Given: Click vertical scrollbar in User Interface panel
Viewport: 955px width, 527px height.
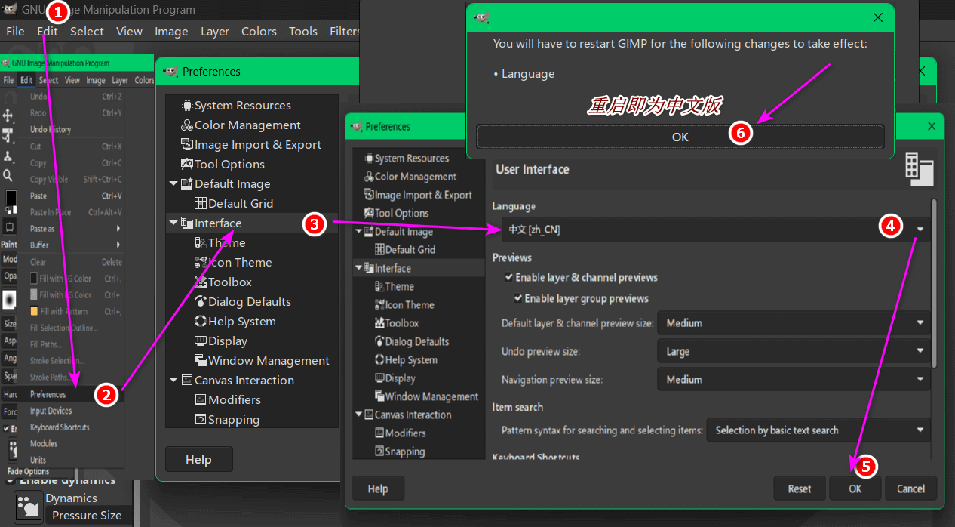Looking at the screenshot, I should click(x=934, y=283).
